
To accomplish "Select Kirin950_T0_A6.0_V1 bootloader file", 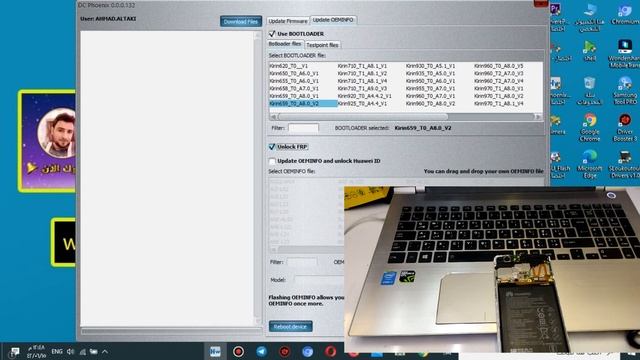I will pos(431,81).
